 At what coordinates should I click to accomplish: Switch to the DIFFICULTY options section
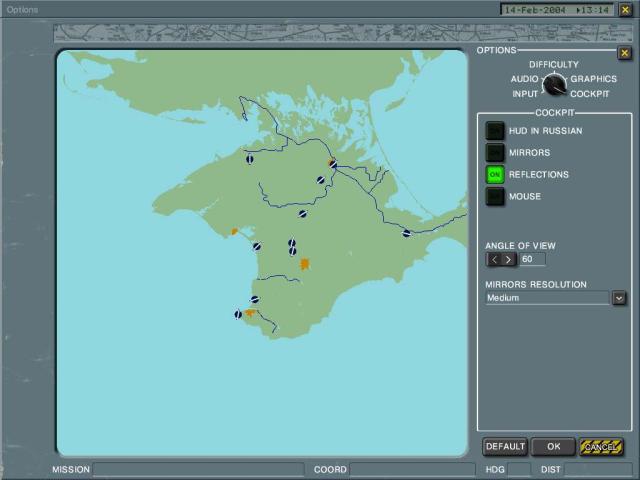click(x=553, y=65)
